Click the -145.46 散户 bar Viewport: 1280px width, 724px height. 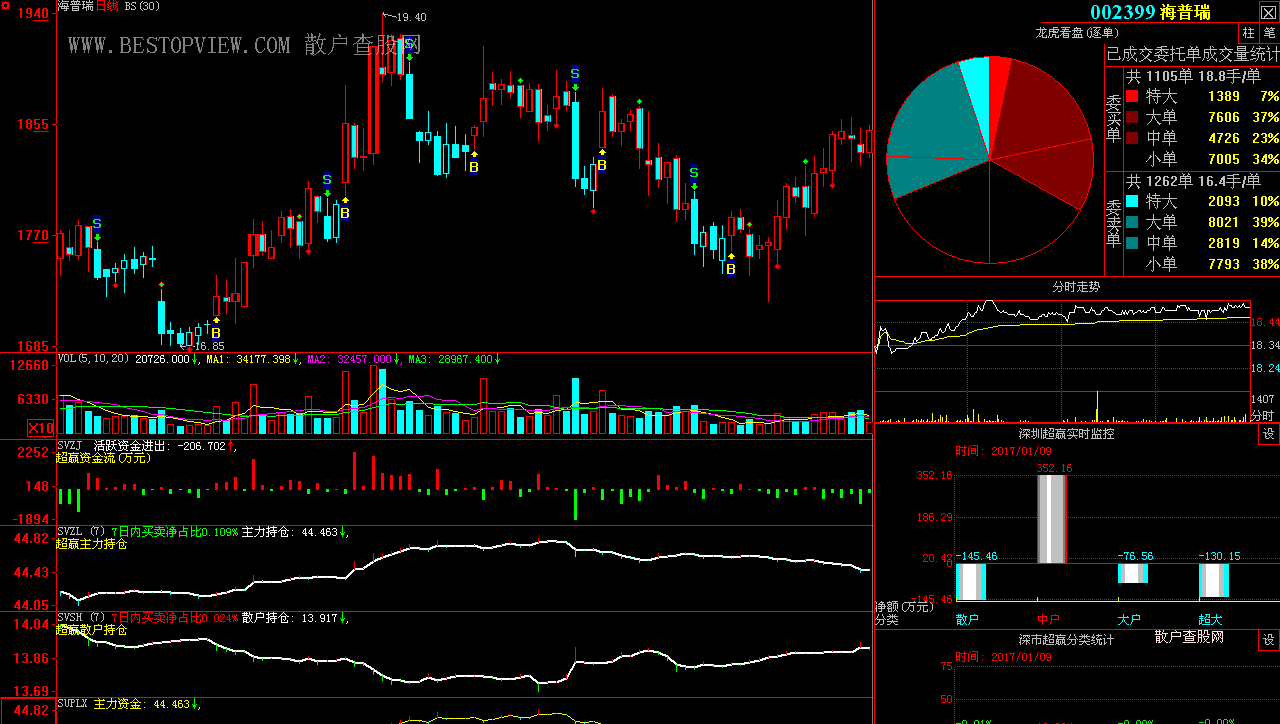coord(971,581)
